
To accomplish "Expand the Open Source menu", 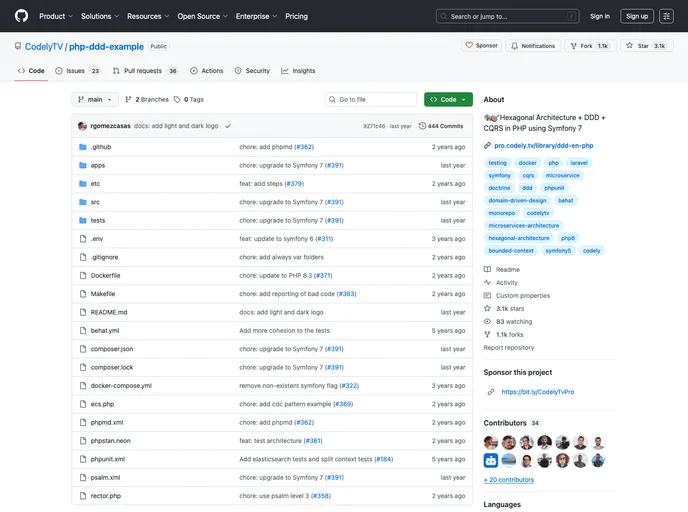I will 202,16.
